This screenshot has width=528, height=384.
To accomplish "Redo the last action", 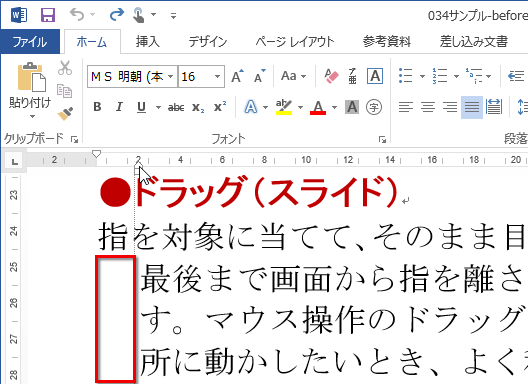I will coord(117,15).
